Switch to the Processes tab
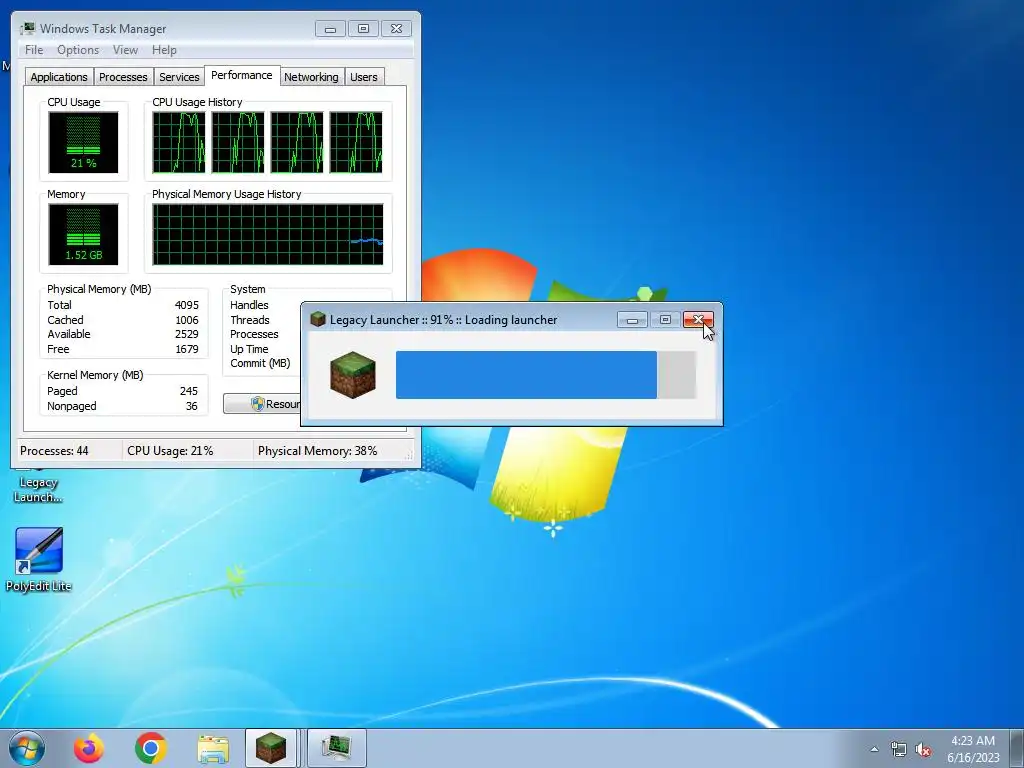The image size is (1024, 768). coord(123,77)
